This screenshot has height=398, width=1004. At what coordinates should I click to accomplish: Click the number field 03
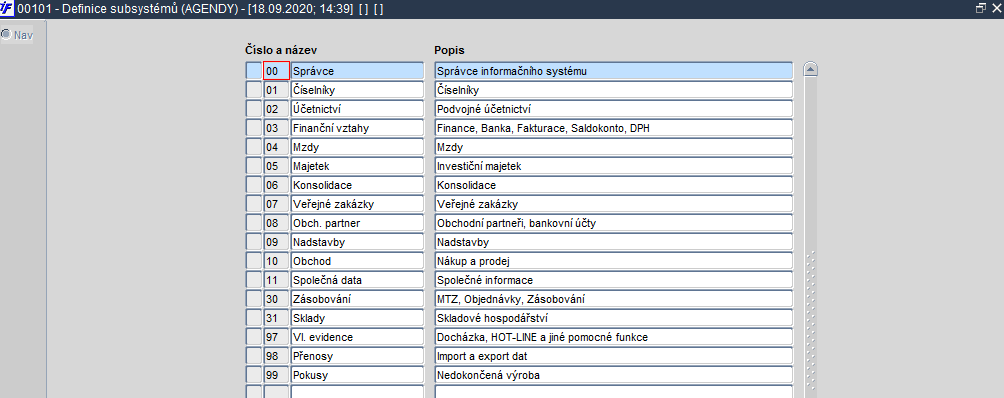click(x=276, y=128)
